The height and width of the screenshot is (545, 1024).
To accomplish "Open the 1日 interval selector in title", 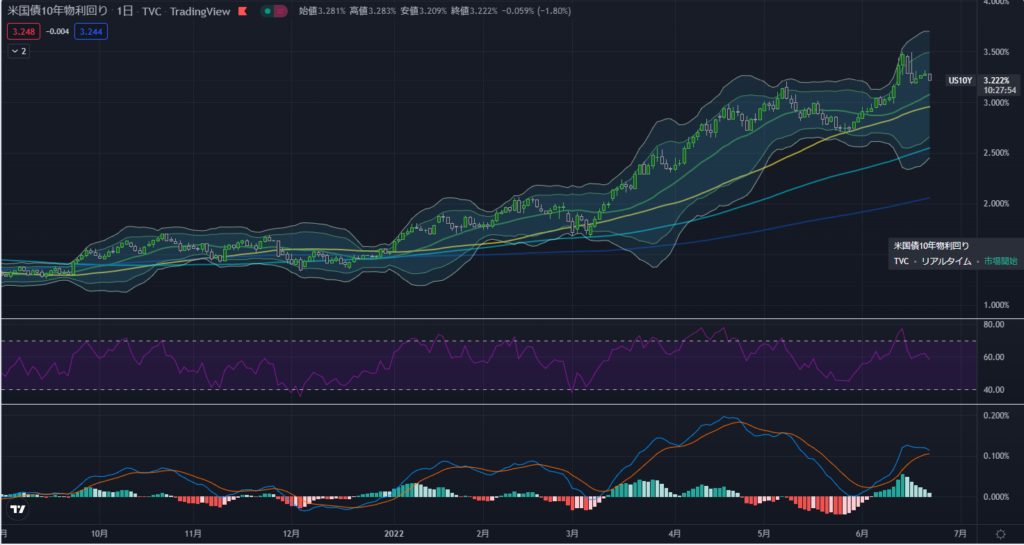I will (125, 11).
